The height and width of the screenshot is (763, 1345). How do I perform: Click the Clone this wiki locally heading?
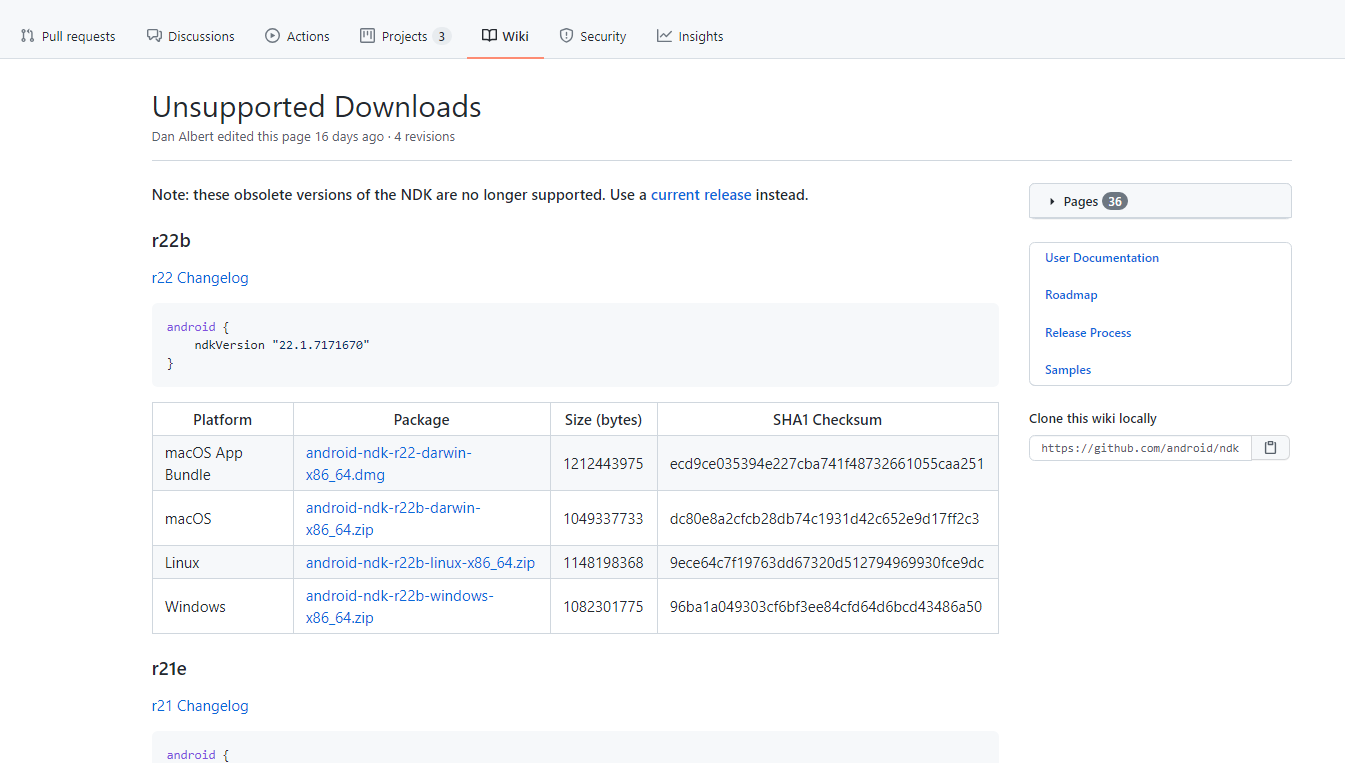click(1093, 419)
